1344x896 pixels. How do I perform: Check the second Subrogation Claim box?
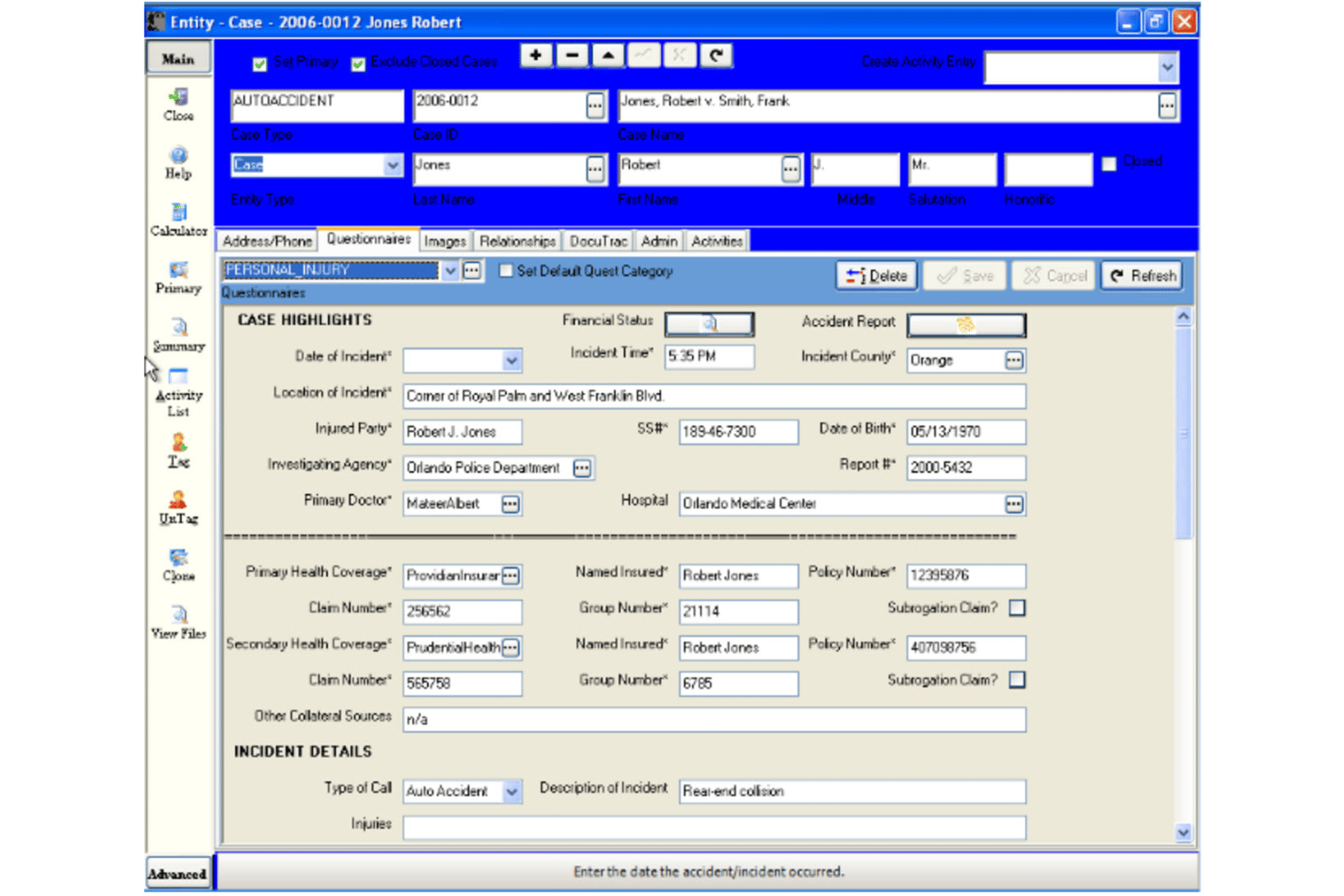tap(1017, 680)
